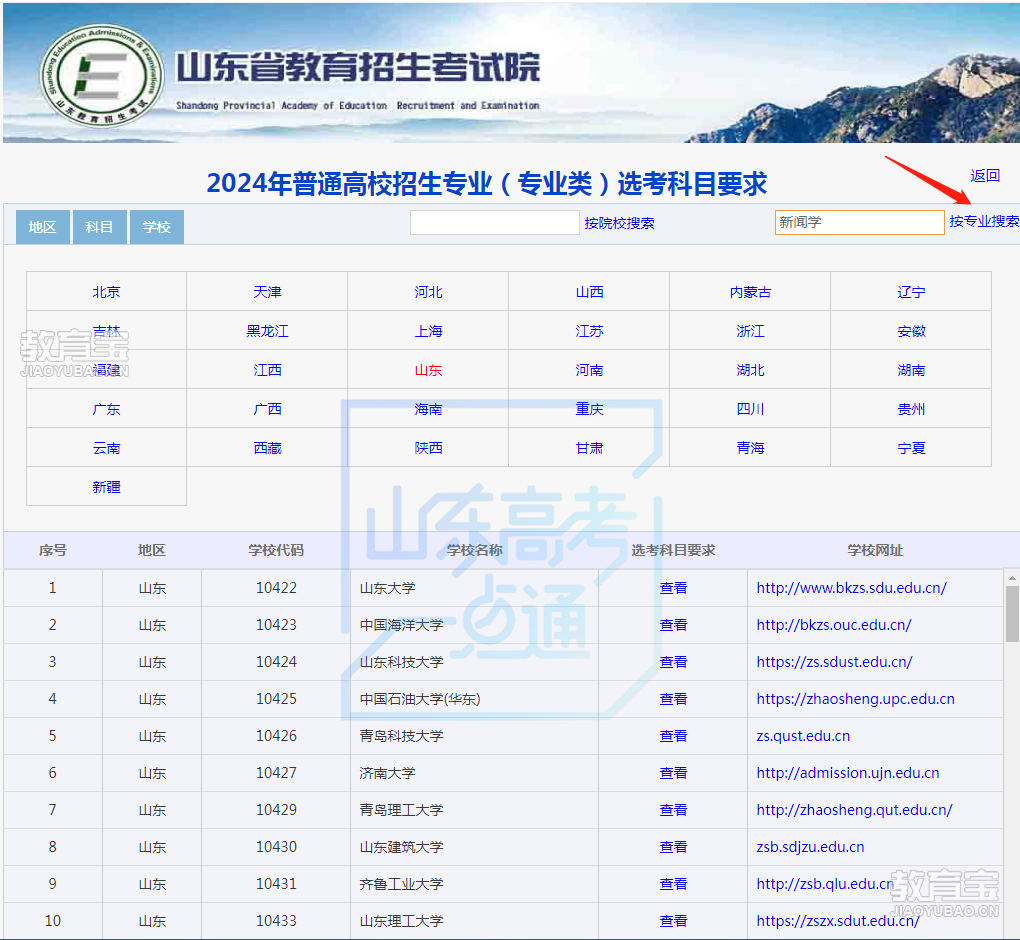Image resolution: width=1020 pixels, height=940 pixels.
Task: Select the highlighted 山东 region
Action: tap(428, 370)
